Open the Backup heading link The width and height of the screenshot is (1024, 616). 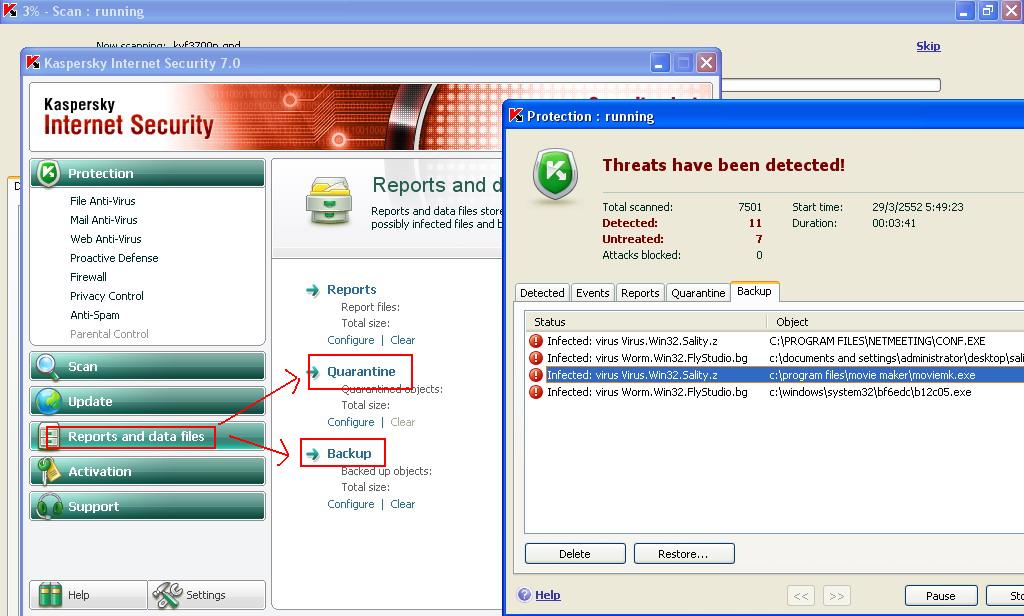(x=349, y=453)
